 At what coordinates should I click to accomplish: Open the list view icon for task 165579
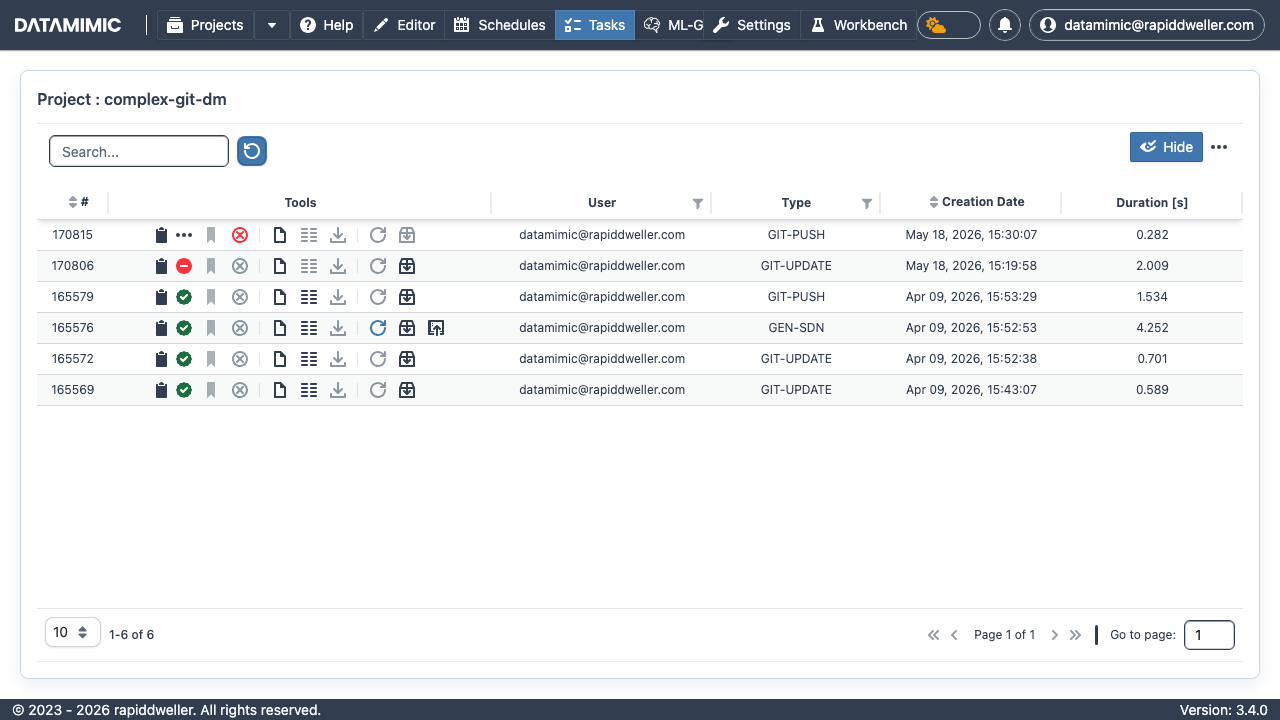(309, 297)
